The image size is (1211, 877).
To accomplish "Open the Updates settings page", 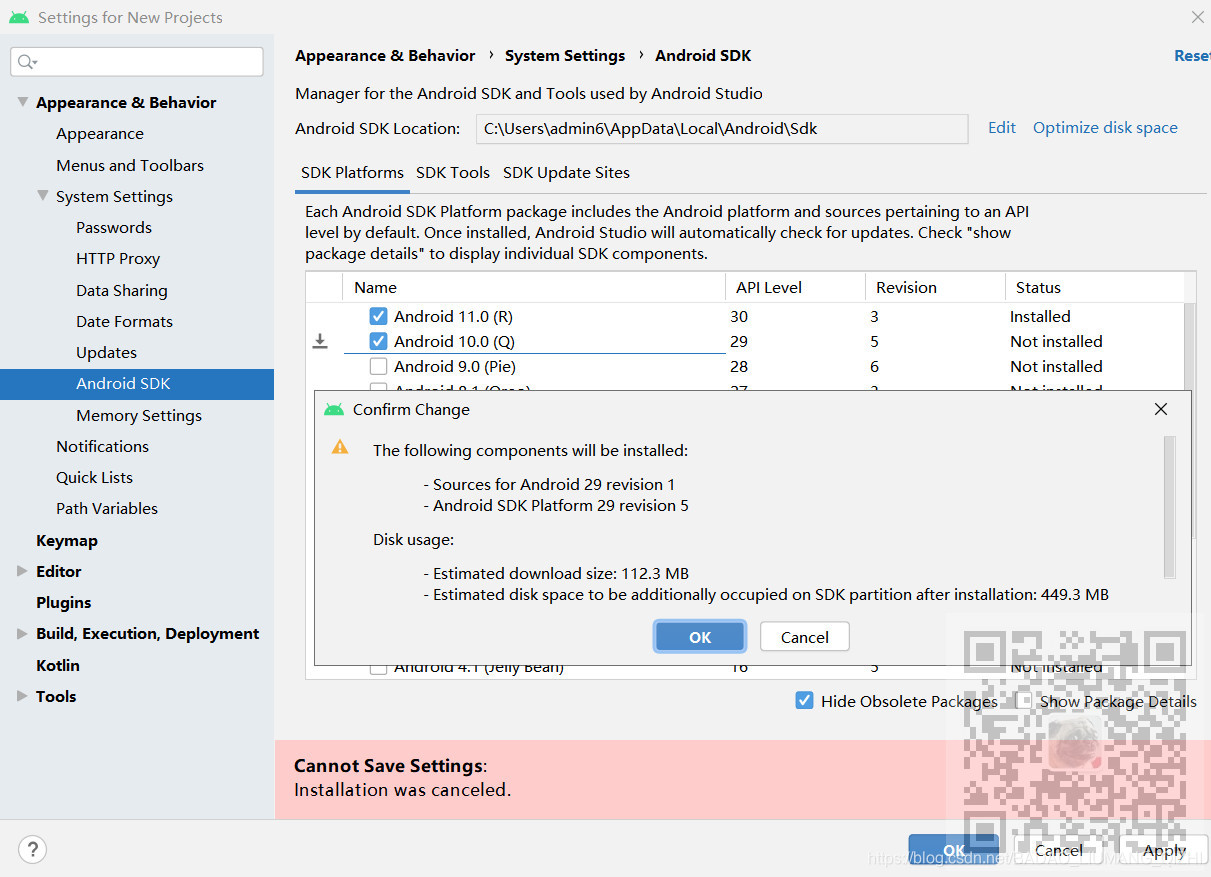I will pos(106,352).
